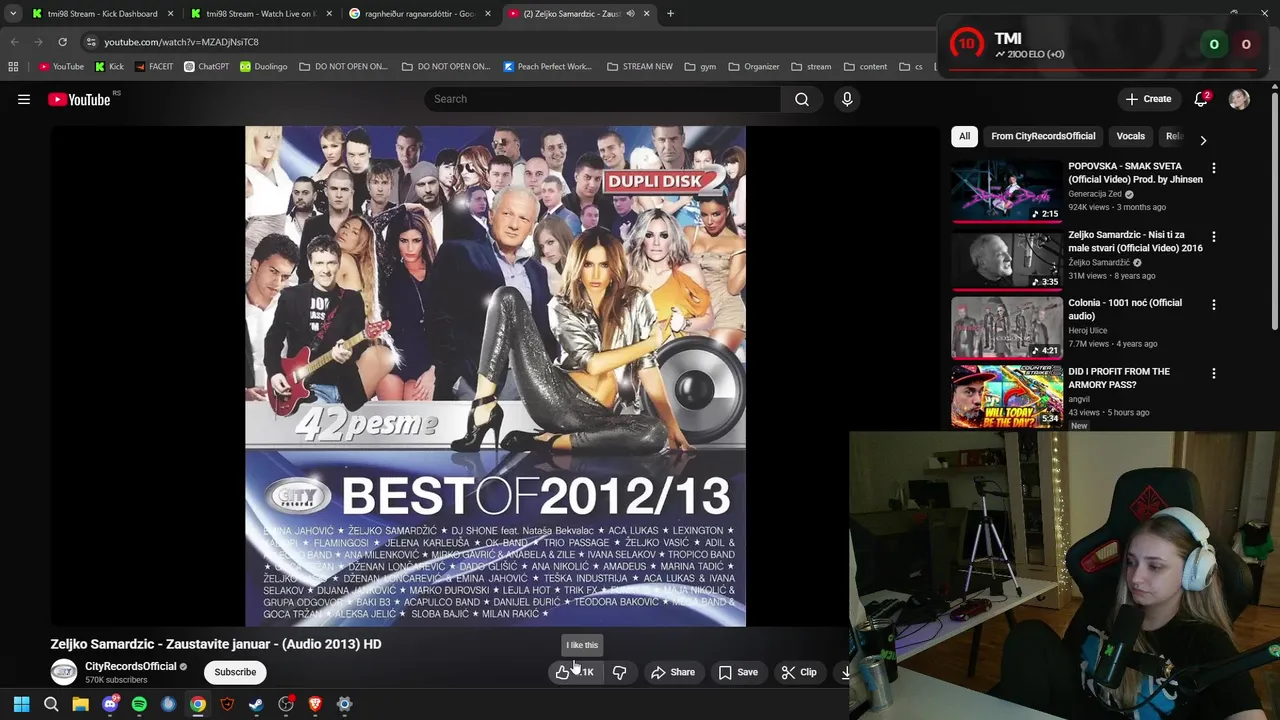The width and height of the screenshot is (1280, 720).
Task: Start voice search with the microphone icon
Action: pos(847,99)
